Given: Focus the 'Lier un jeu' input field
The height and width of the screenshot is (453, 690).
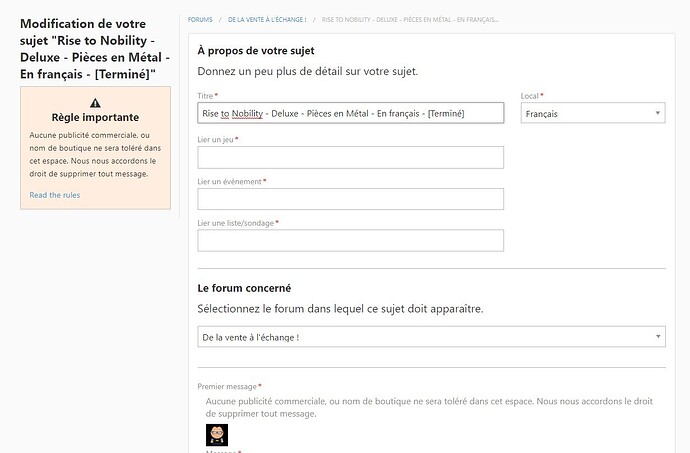Looking at the screenshot, I should coord(351,157).
